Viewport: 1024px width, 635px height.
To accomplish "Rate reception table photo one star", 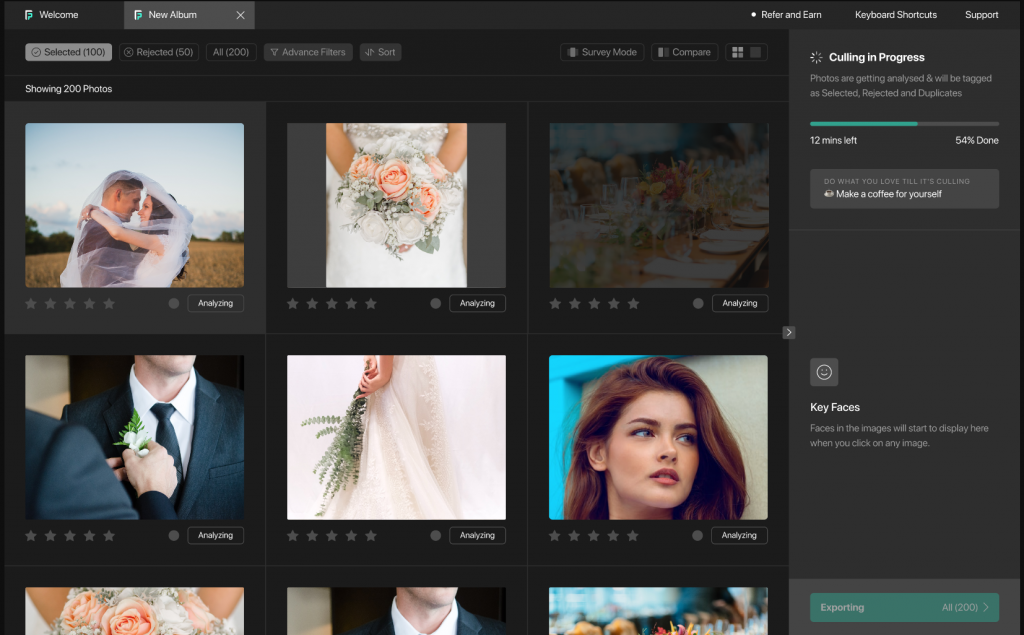I will click(555, 303).
